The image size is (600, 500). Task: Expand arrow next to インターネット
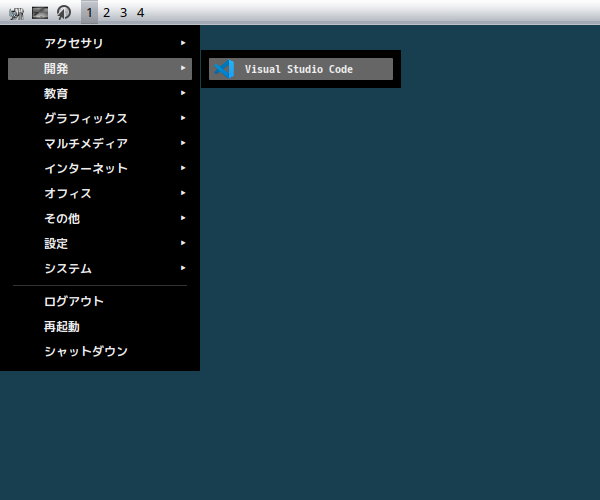click(x=183, y=168)
